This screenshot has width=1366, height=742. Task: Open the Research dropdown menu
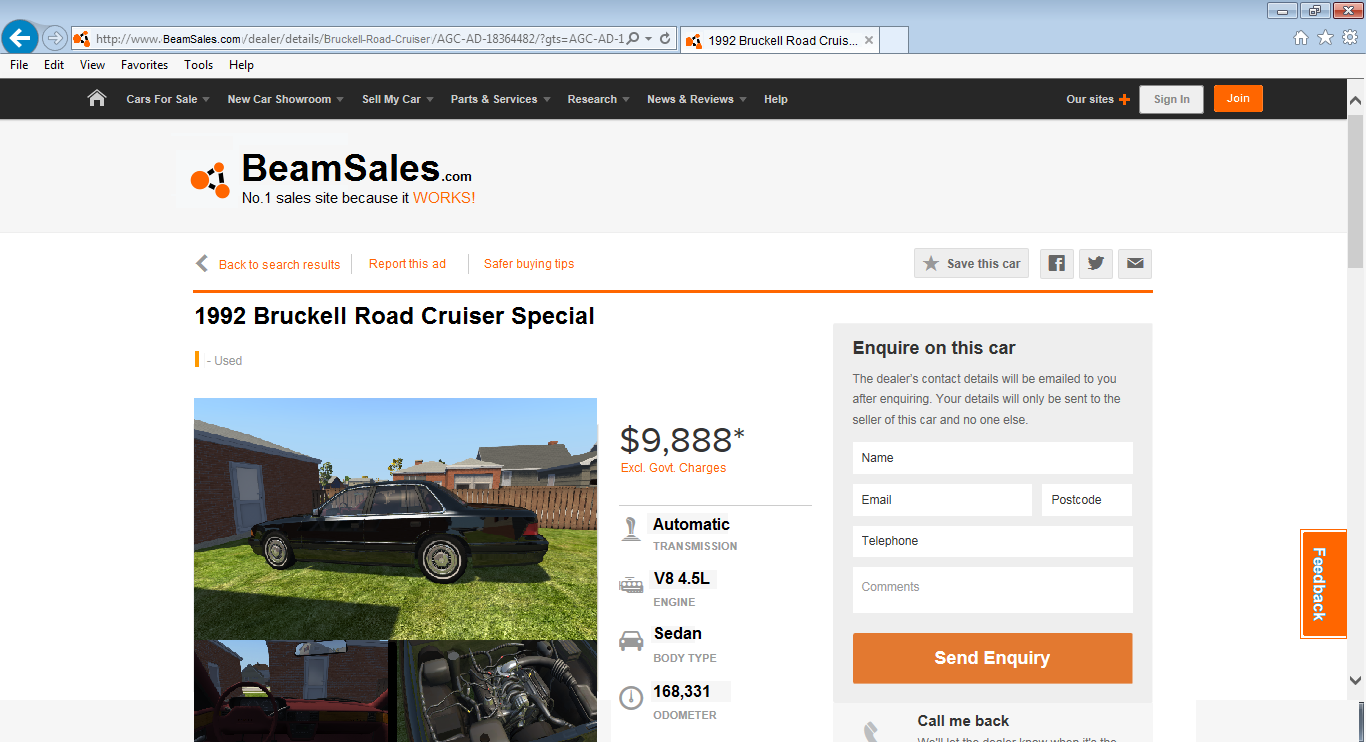pos(598,99)
